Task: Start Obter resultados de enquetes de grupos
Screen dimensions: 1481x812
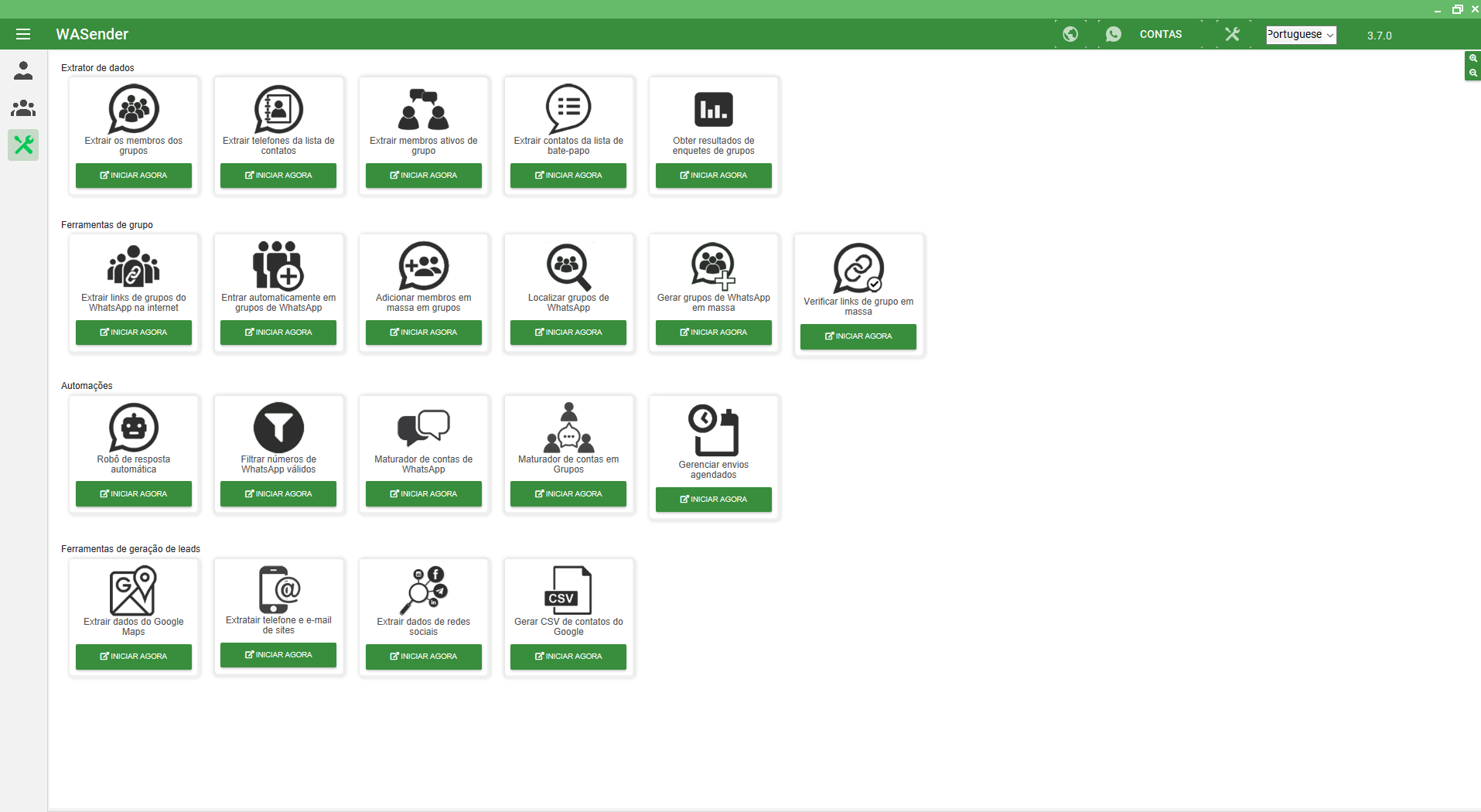Action: click(714, 176)
